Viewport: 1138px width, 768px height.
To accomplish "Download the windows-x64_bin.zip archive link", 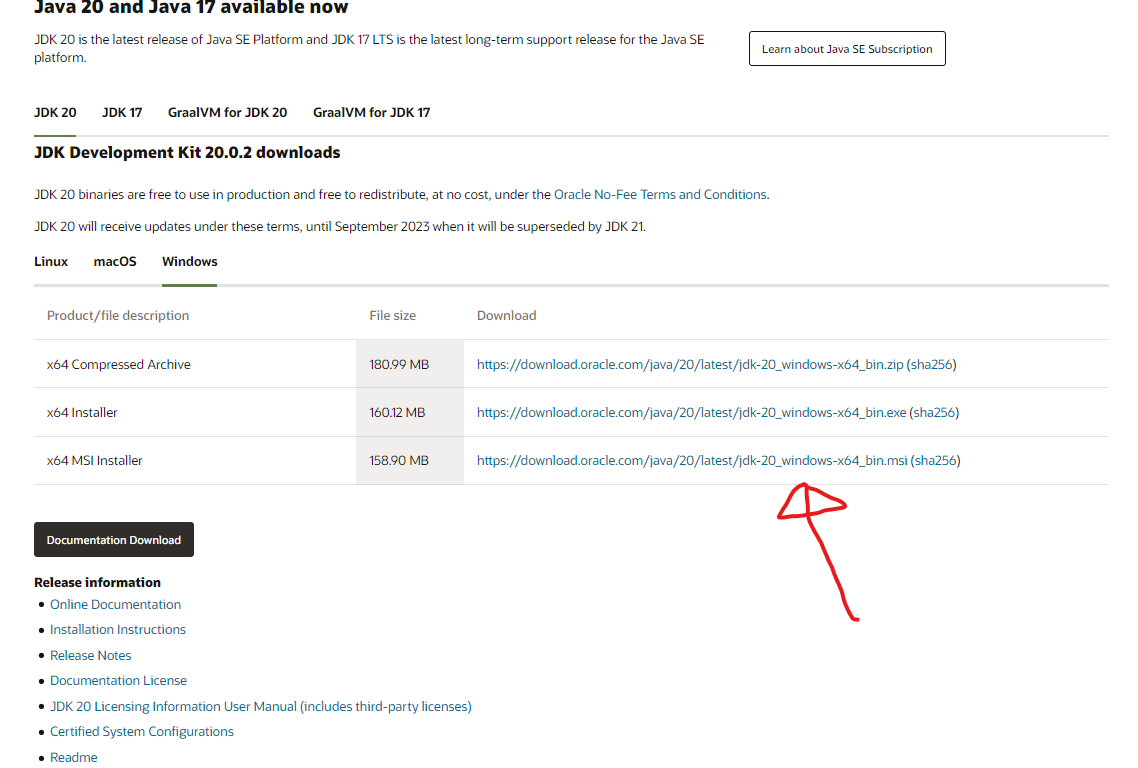I will 689,364.
